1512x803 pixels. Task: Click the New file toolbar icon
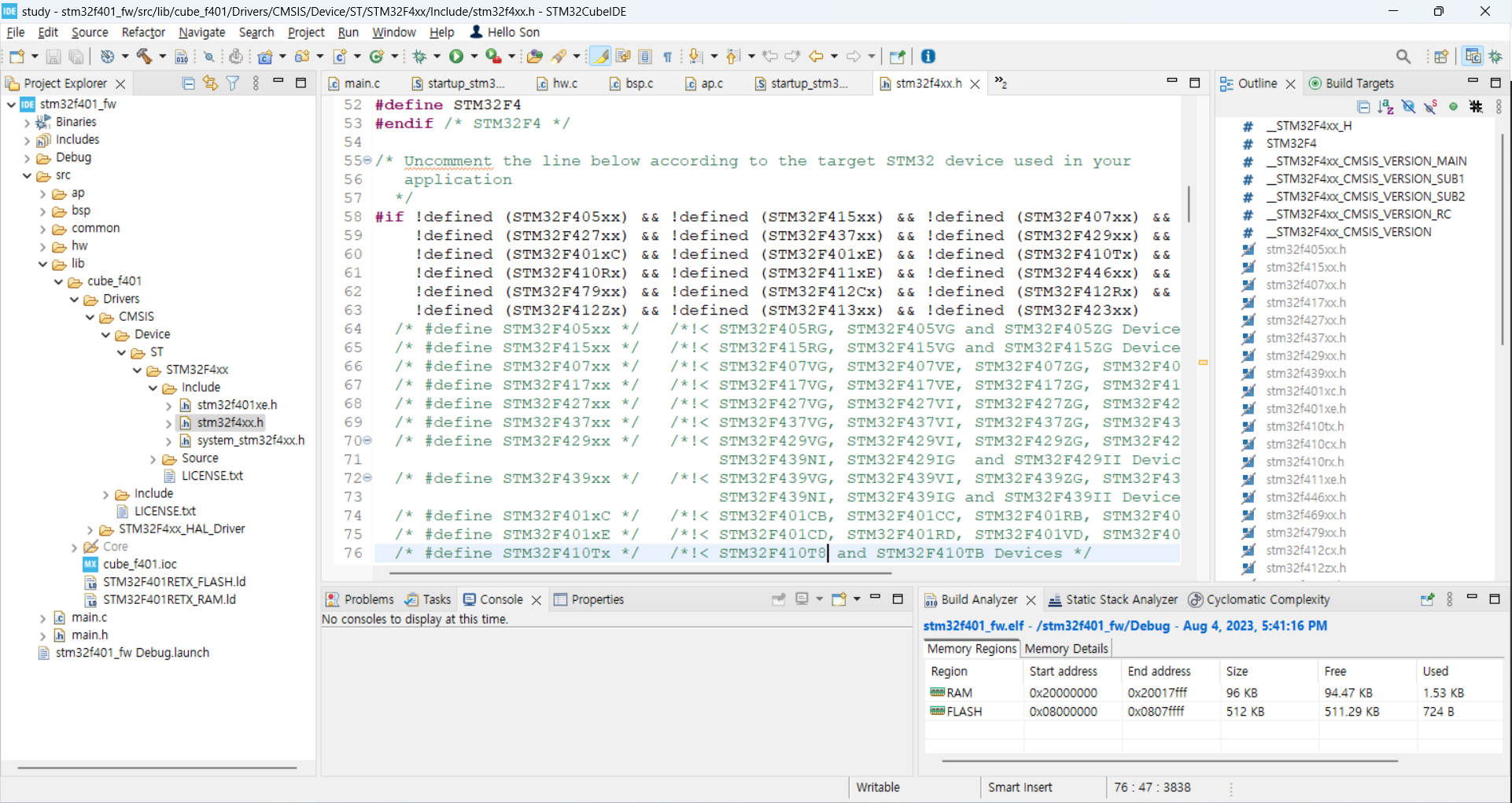[17, 56]
